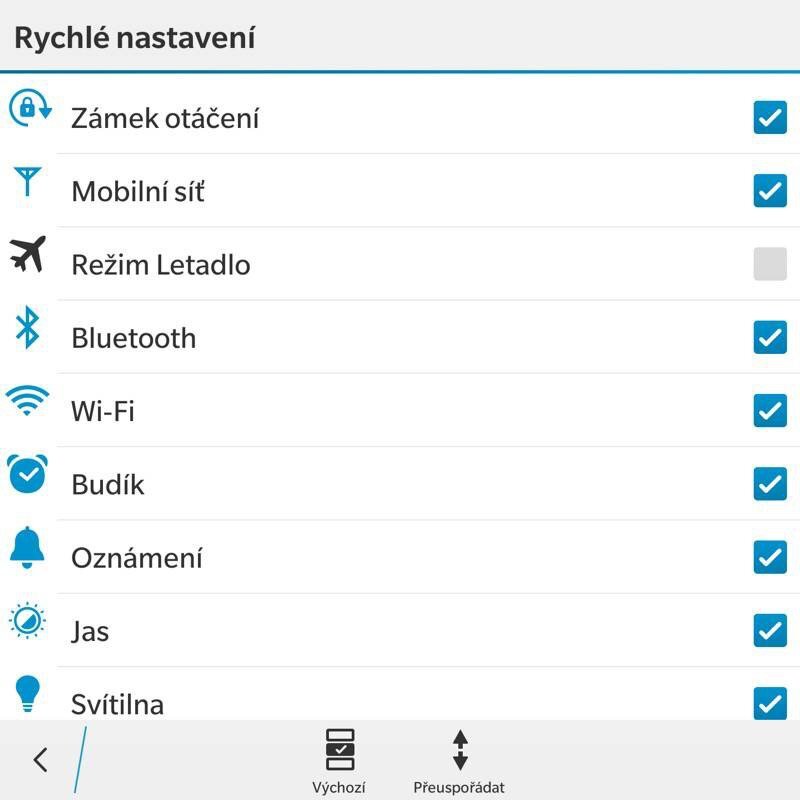Click the flashlight bulb icon
800x800 pixels.
[x=28, y=692]
